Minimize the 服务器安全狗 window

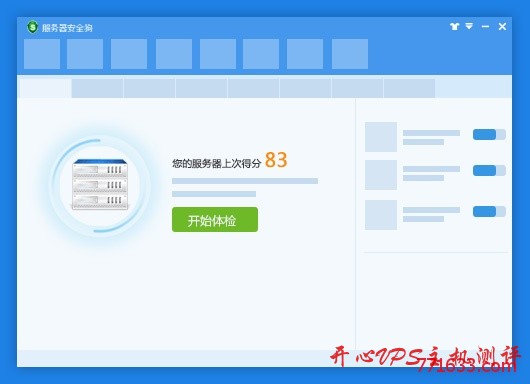coord(485,26)
